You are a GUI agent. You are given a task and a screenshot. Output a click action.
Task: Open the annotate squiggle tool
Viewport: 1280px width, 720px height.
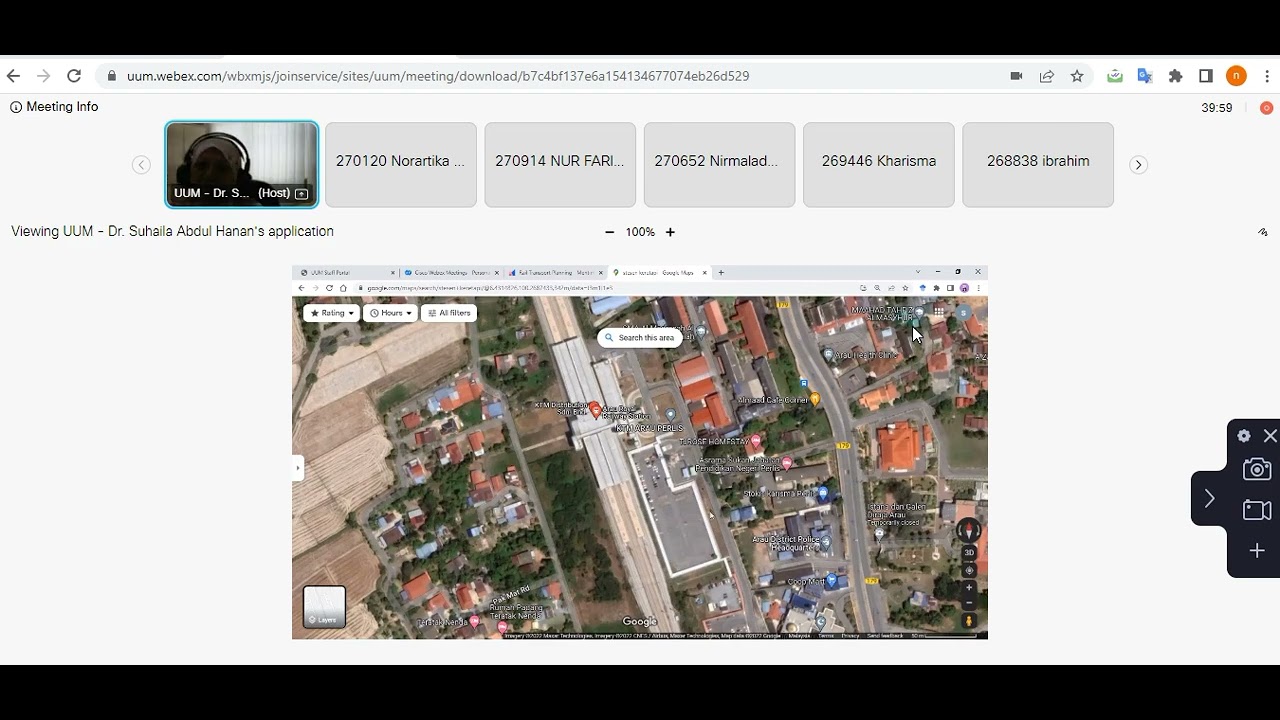coord(1263,232)
